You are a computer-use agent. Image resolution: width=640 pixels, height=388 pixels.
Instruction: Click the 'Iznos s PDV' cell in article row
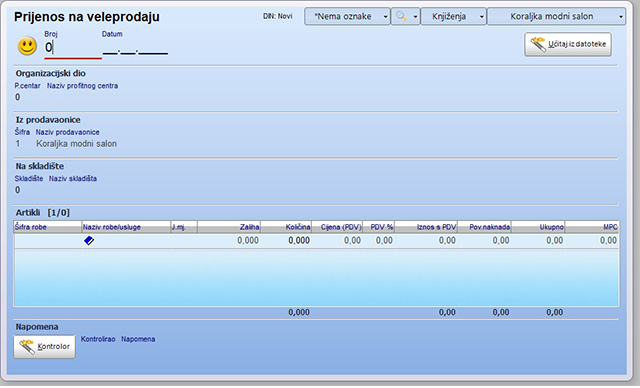[426, 241]
